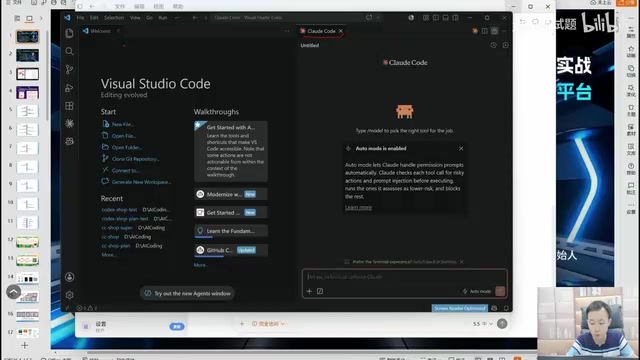
Task: Click the slash command icon in Claude input
Action: [320, 291]
